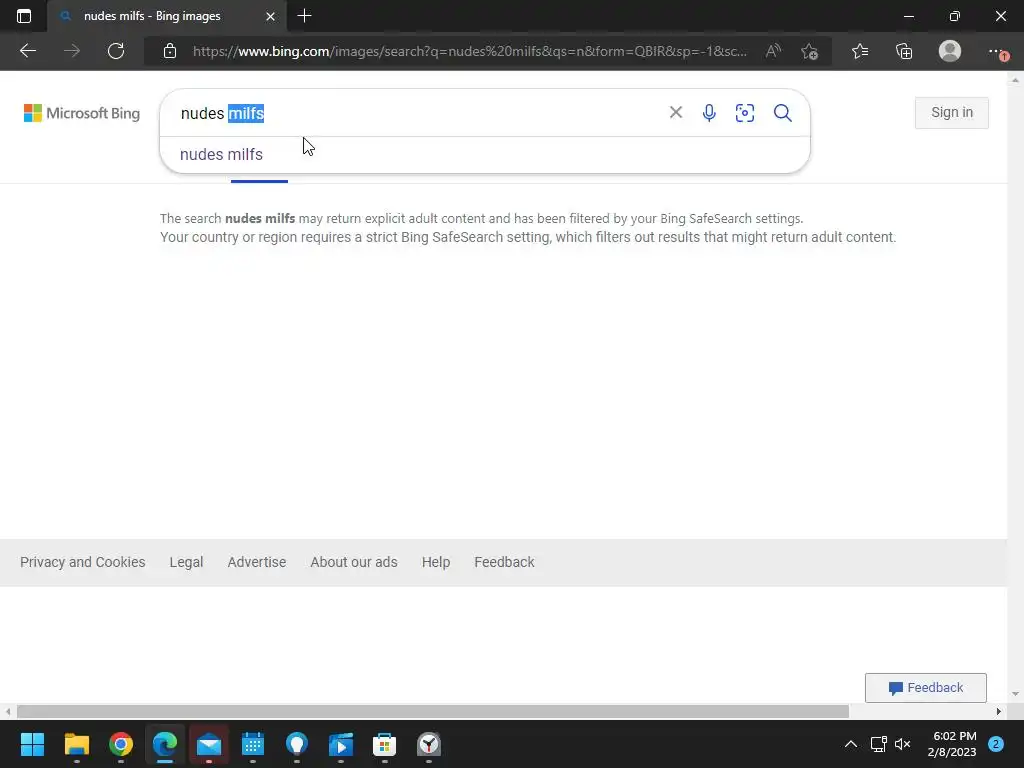Go back to the previous page
The height and width of the screenshot is (768, 1024).
click(x=28, y=51)
